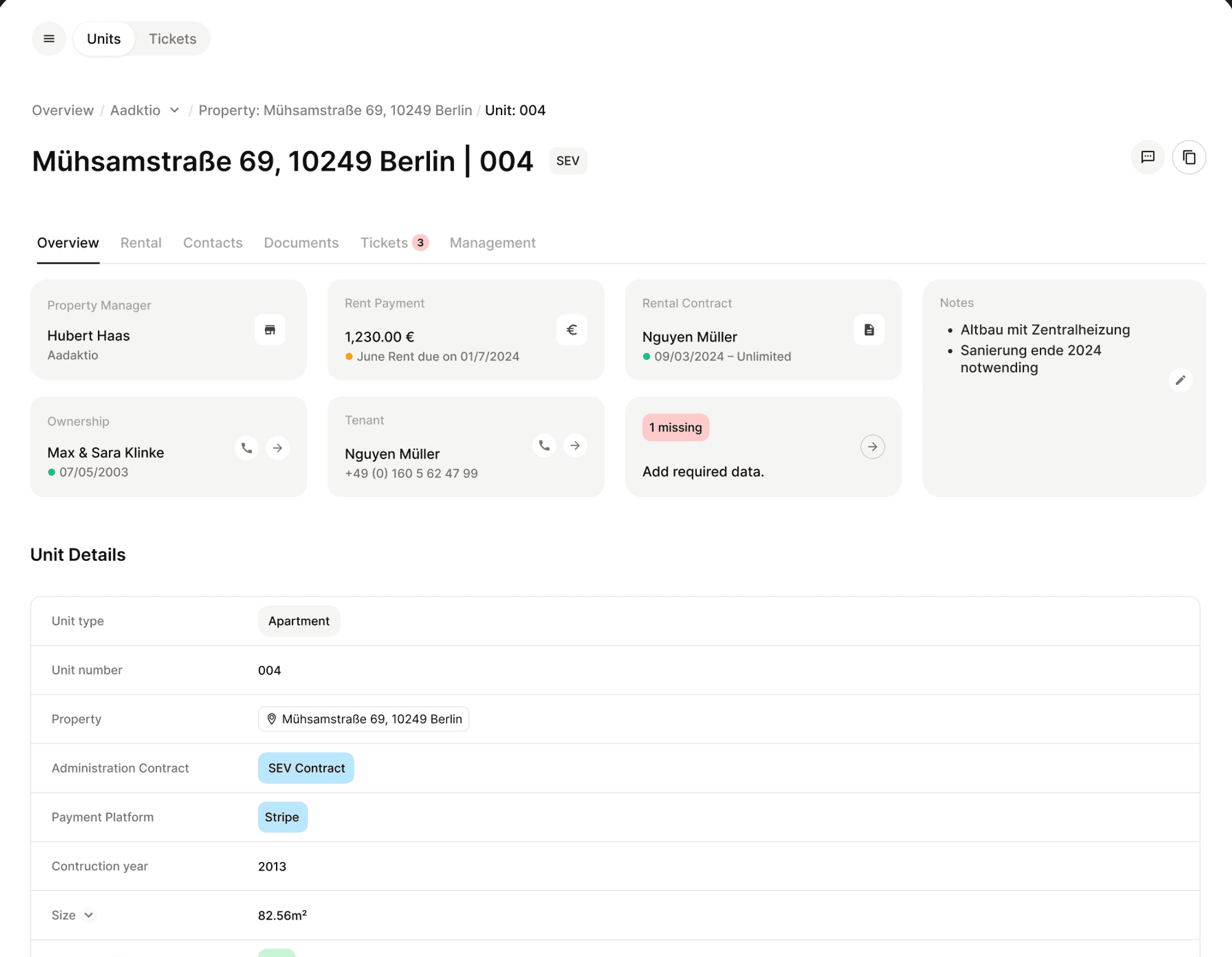This screenshot has height=957, width=1232.
Task: Expand the Size row chevron
Action: tap(89, 915)
